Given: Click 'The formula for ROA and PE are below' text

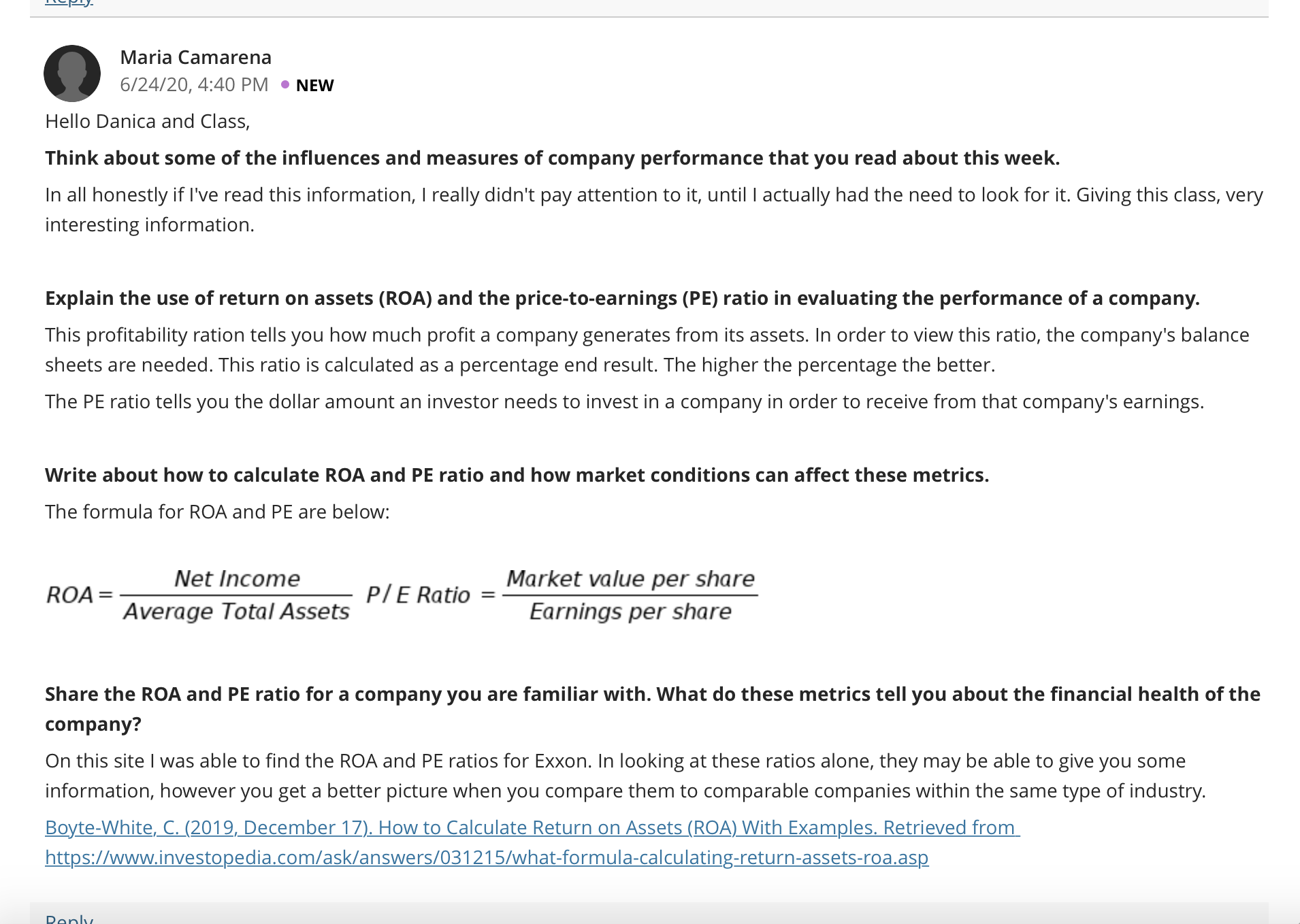Looking at the screenshot, I should click(x=217, y=512).
